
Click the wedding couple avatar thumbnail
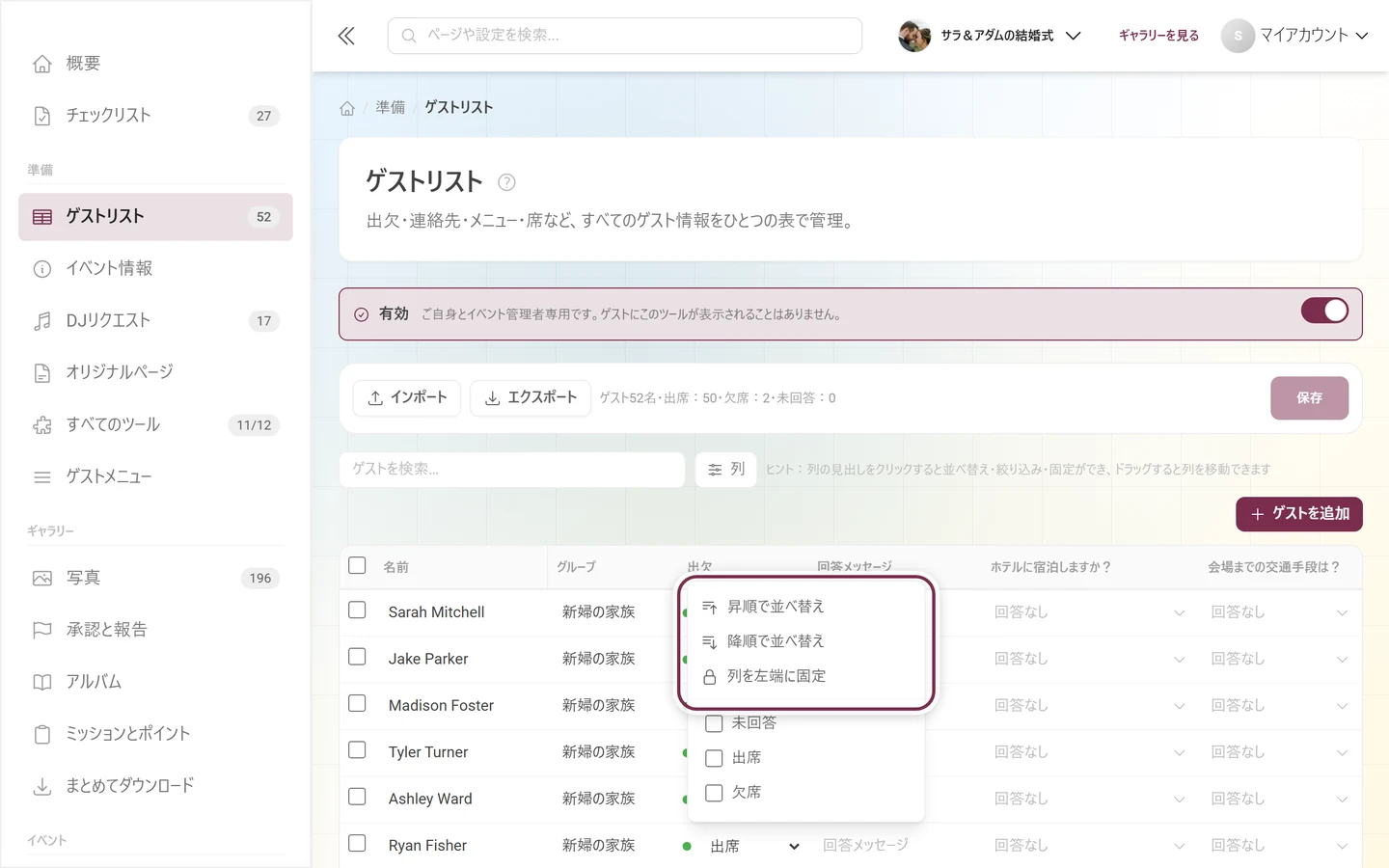(914, 36)
